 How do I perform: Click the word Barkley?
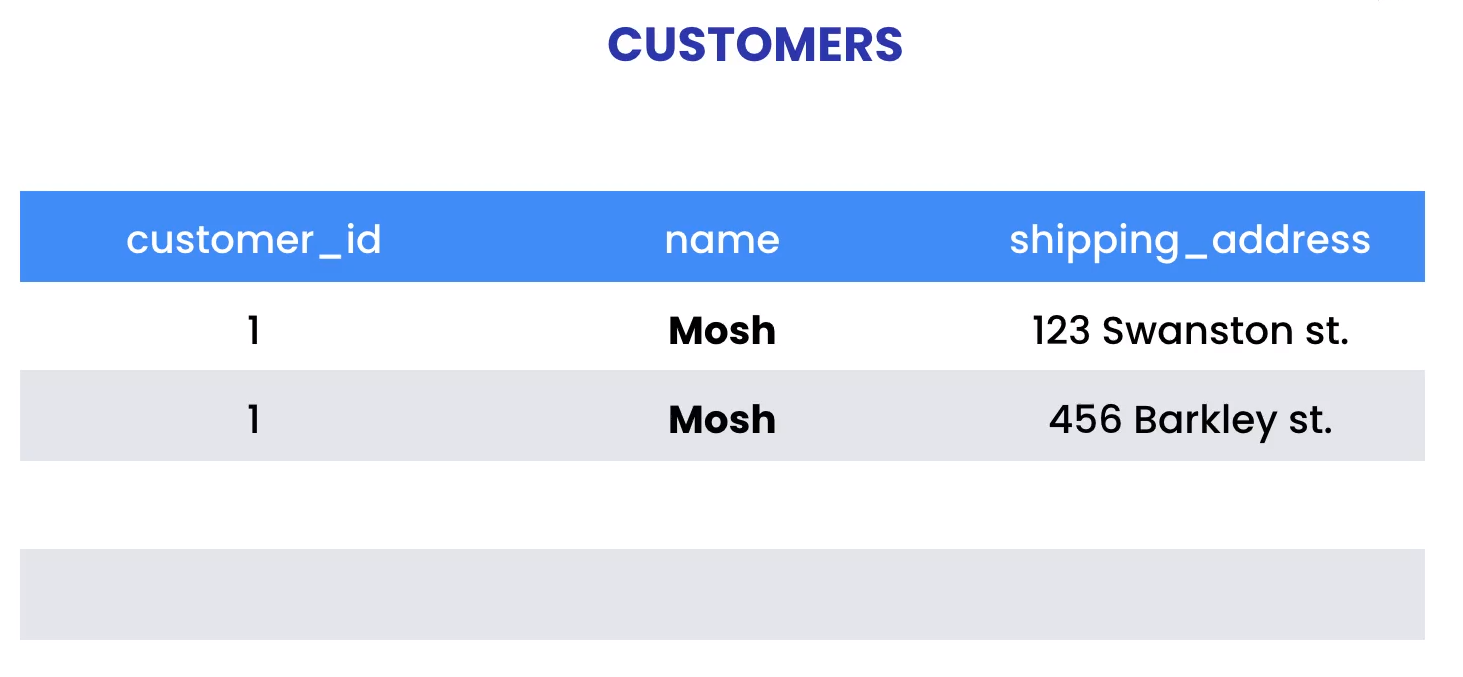[x=1205, y=420]
